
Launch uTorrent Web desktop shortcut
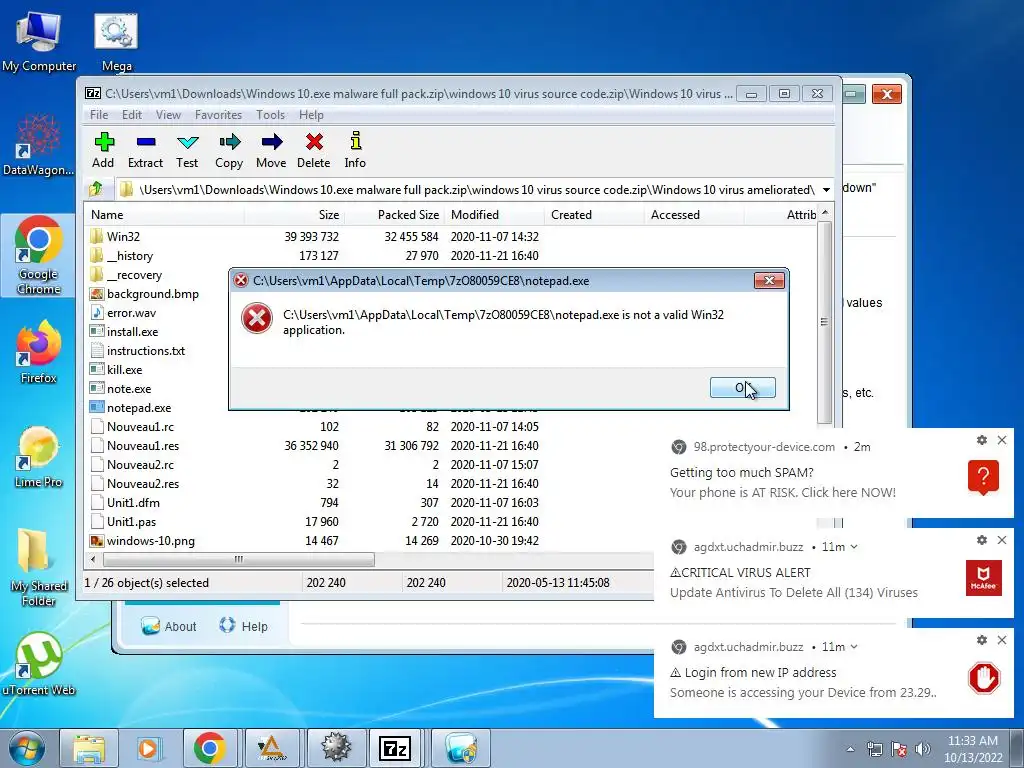pos(39,664)
